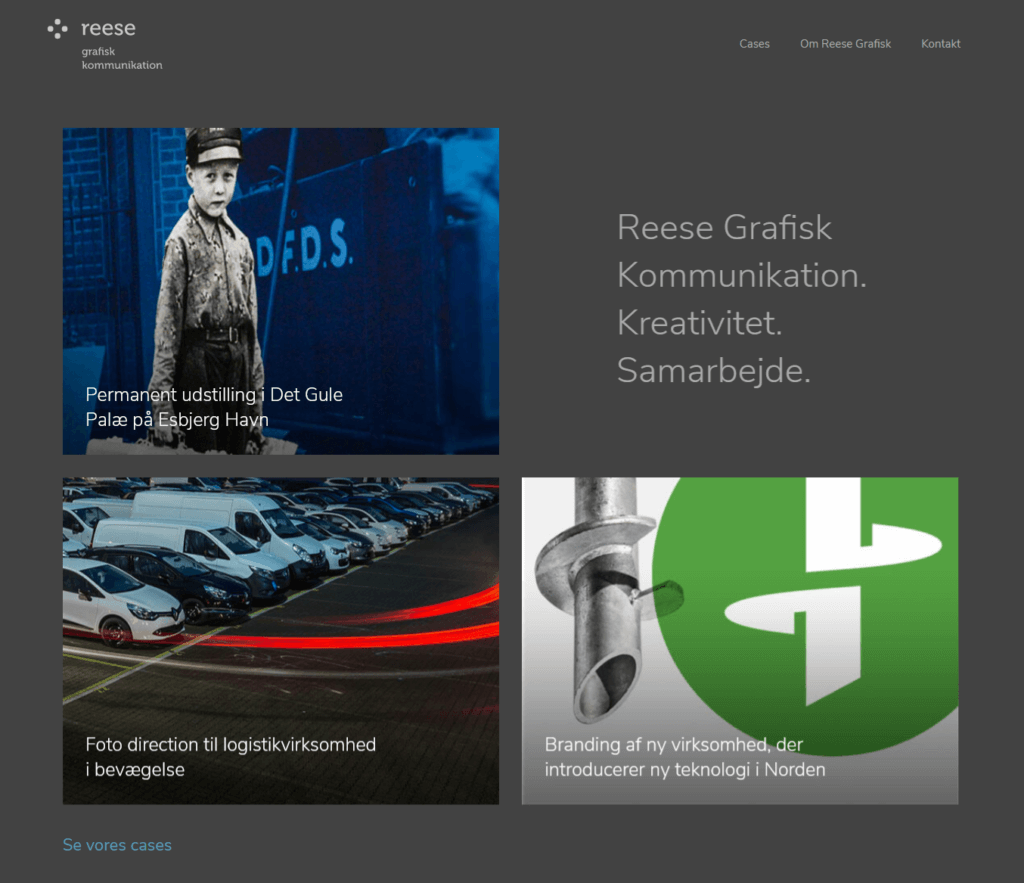Click the 'Samarbejde.' headline line
Image resolution: width=1024 pixels, height=883 pixels.
point(714,370)
